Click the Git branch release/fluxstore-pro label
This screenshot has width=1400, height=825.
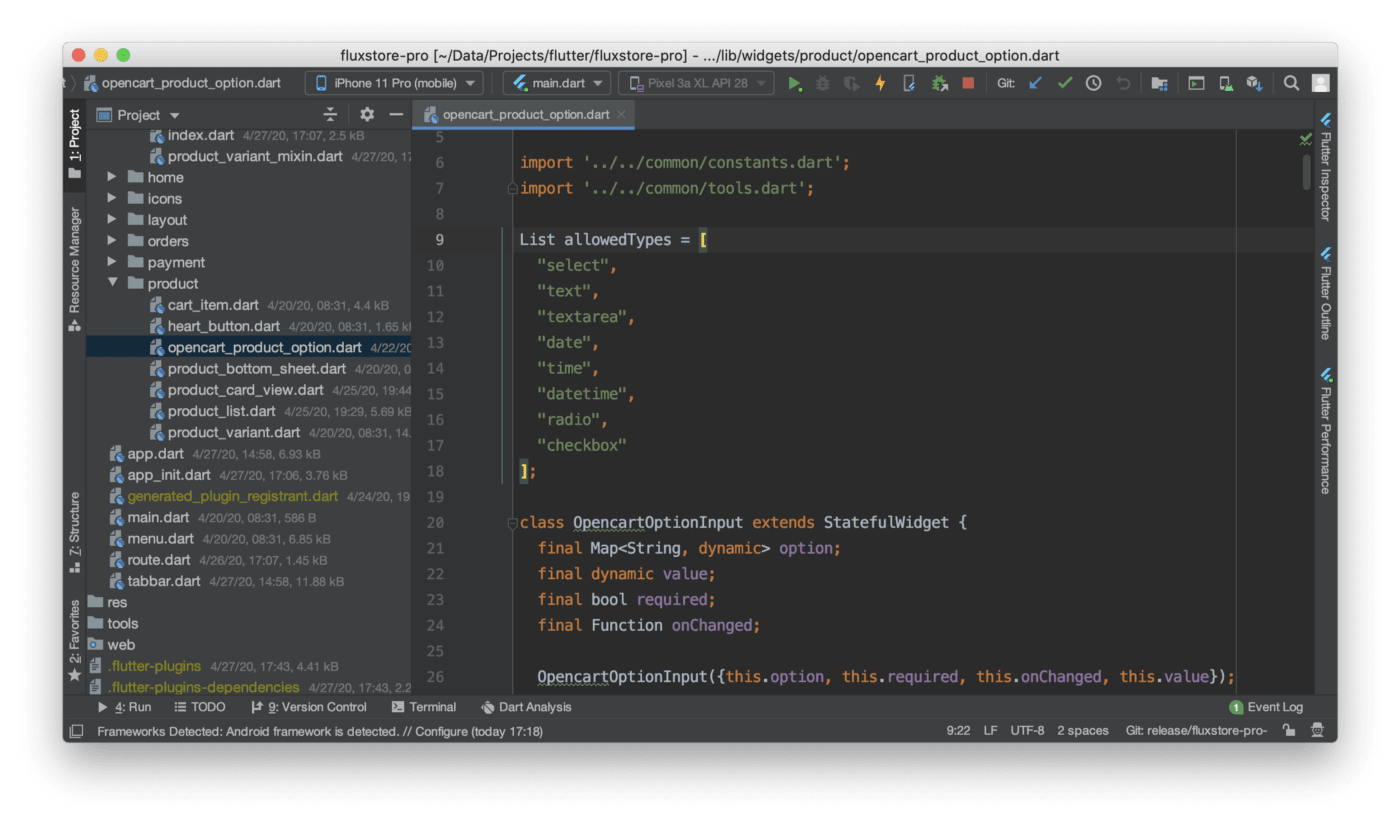pyautogui.click(x=1195, y=731)
